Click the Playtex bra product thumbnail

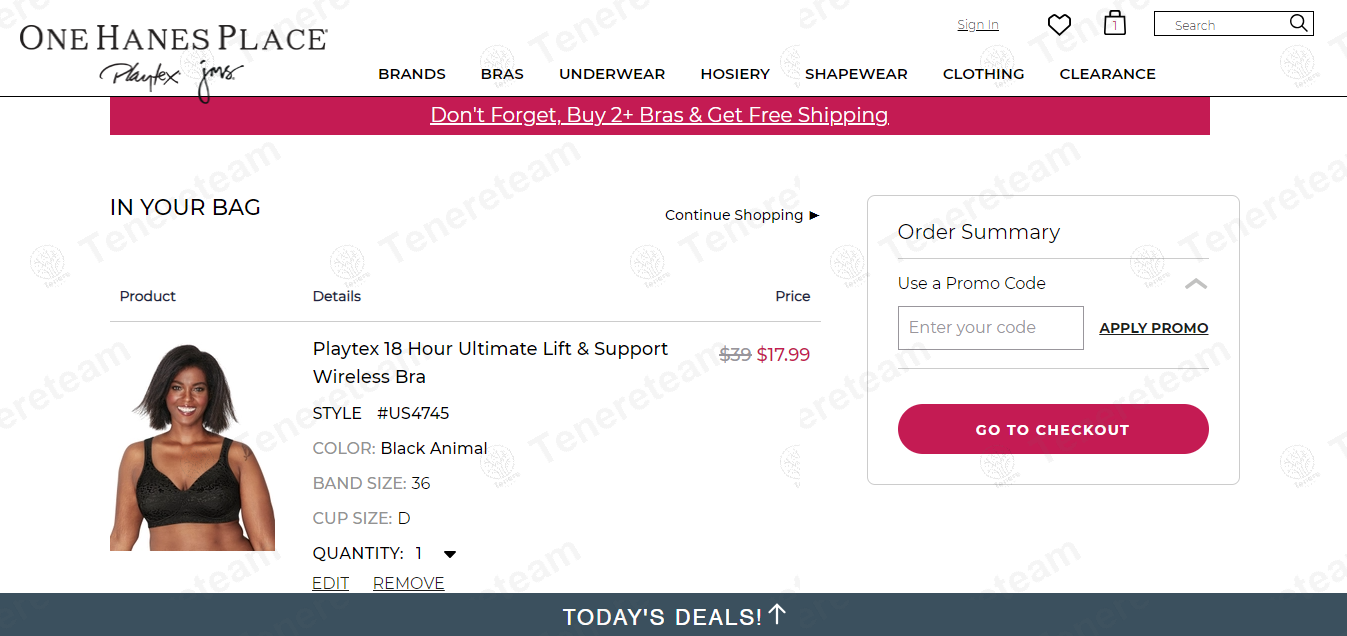192,446
